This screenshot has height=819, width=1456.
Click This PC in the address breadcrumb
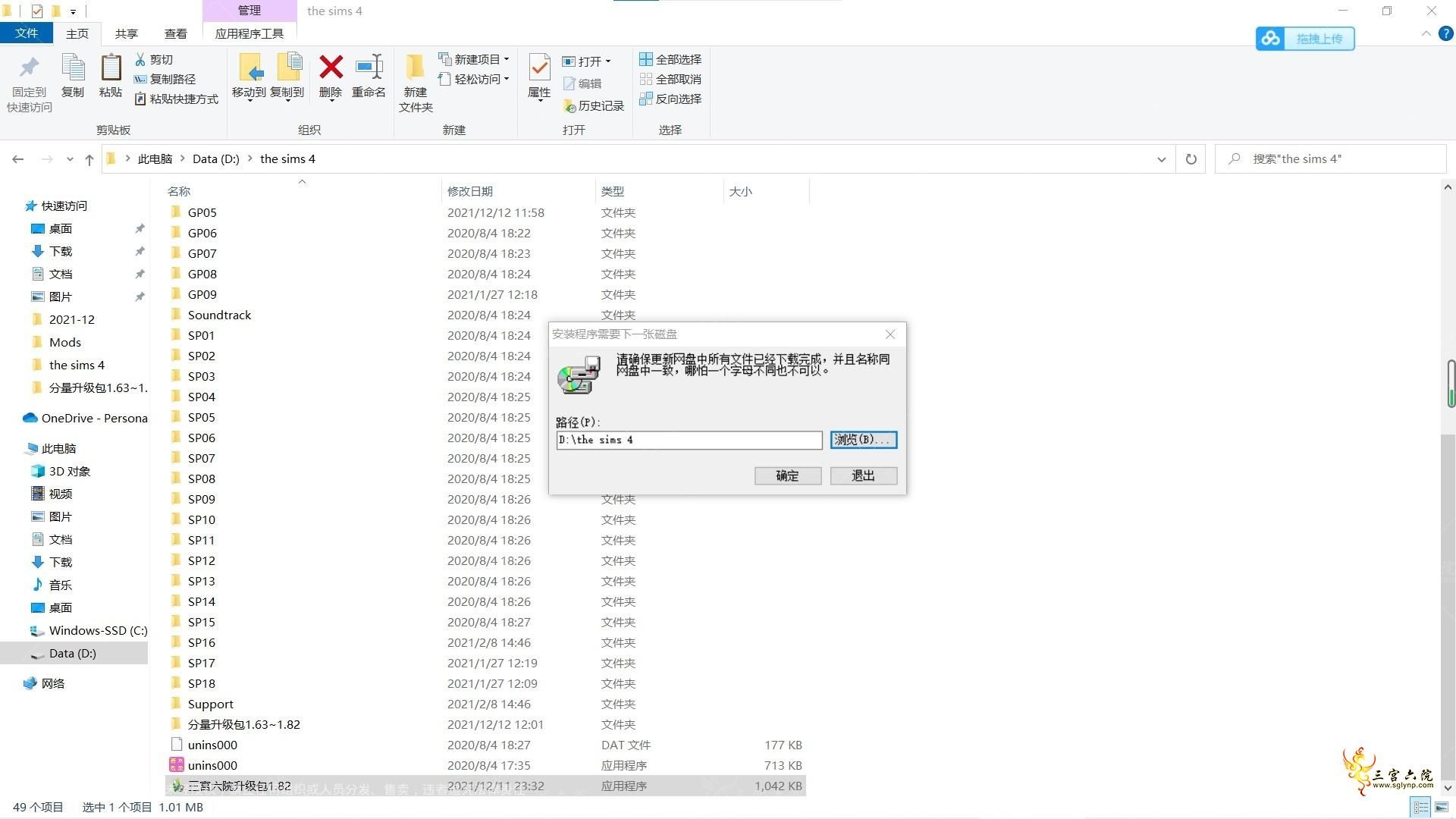155,159
